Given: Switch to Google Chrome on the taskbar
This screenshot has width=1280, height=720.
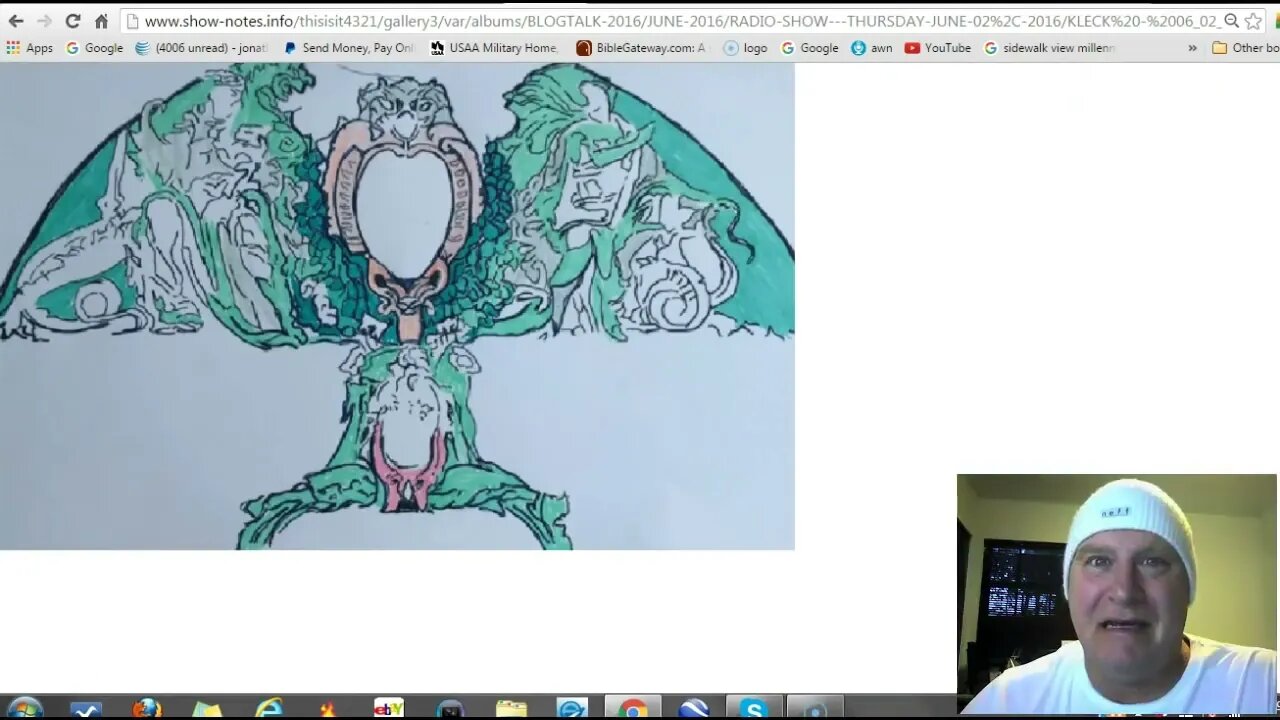Looking at the screenshot, I should point(632,708).
